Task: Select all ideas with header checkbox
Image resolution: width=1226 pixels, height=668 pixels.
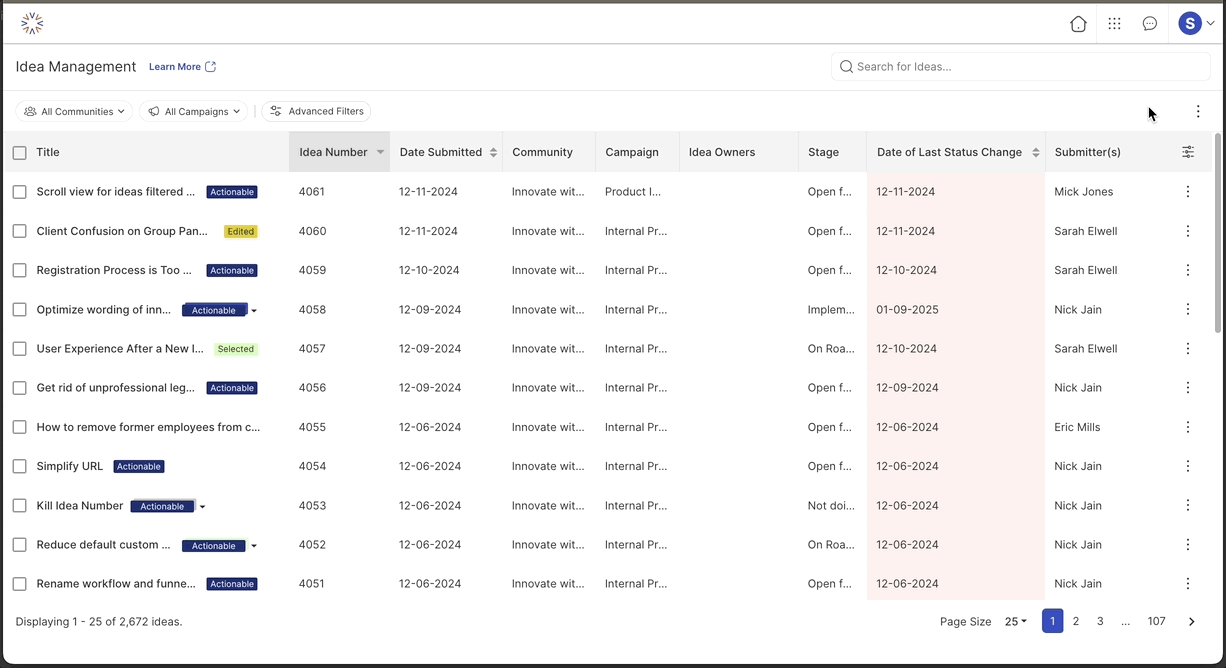Action: [20, 153]
